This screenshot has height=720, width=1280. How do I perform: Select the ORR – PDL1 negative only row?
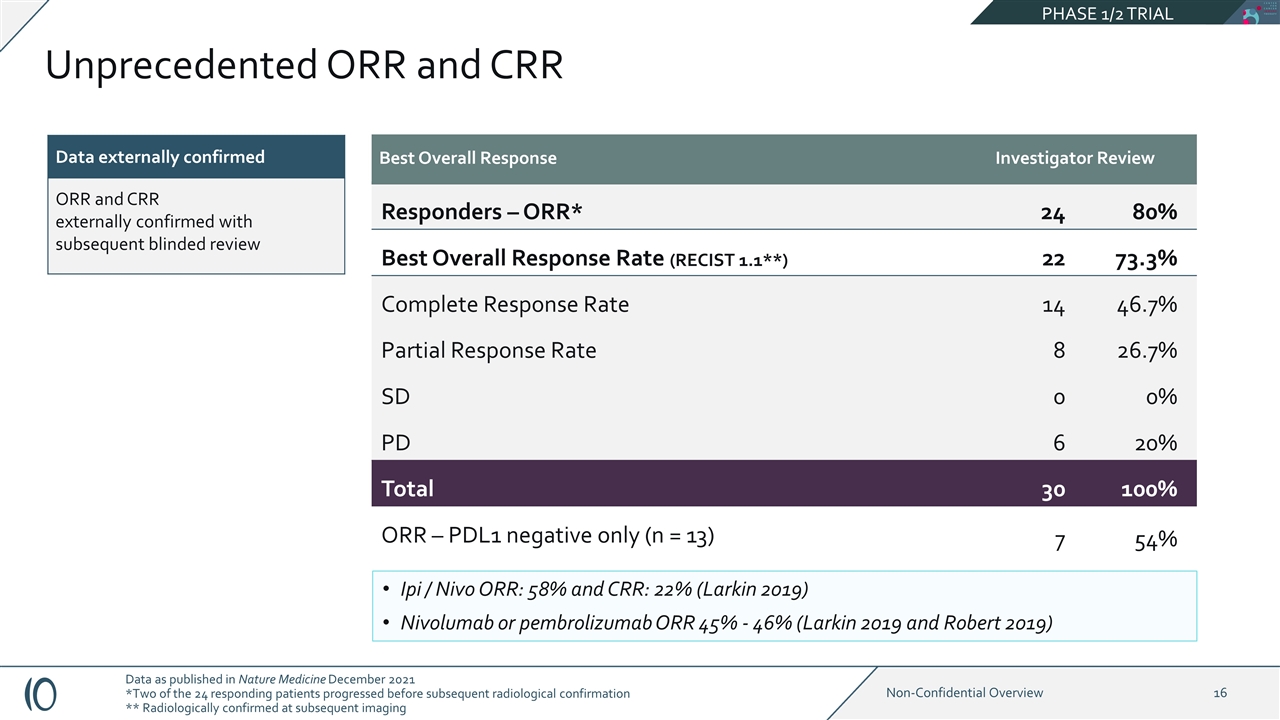[x=784, y=537]
